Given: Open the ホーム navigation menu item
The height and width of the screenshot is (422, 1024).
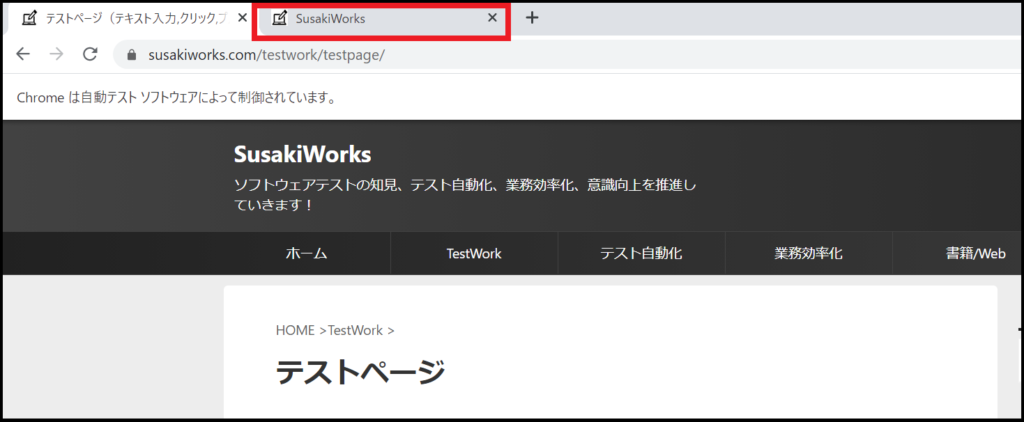Looking at the screenshot, I should 306,253.
